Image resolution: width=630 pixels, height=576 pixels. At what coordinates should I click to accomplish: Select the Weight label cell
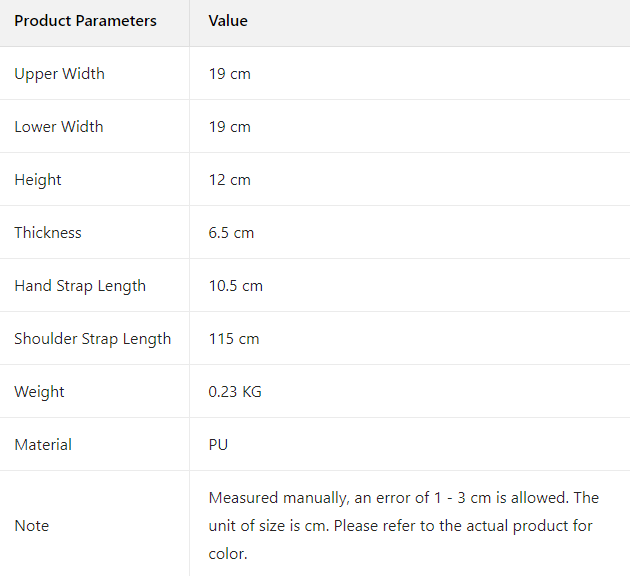[x=40, y=392]
